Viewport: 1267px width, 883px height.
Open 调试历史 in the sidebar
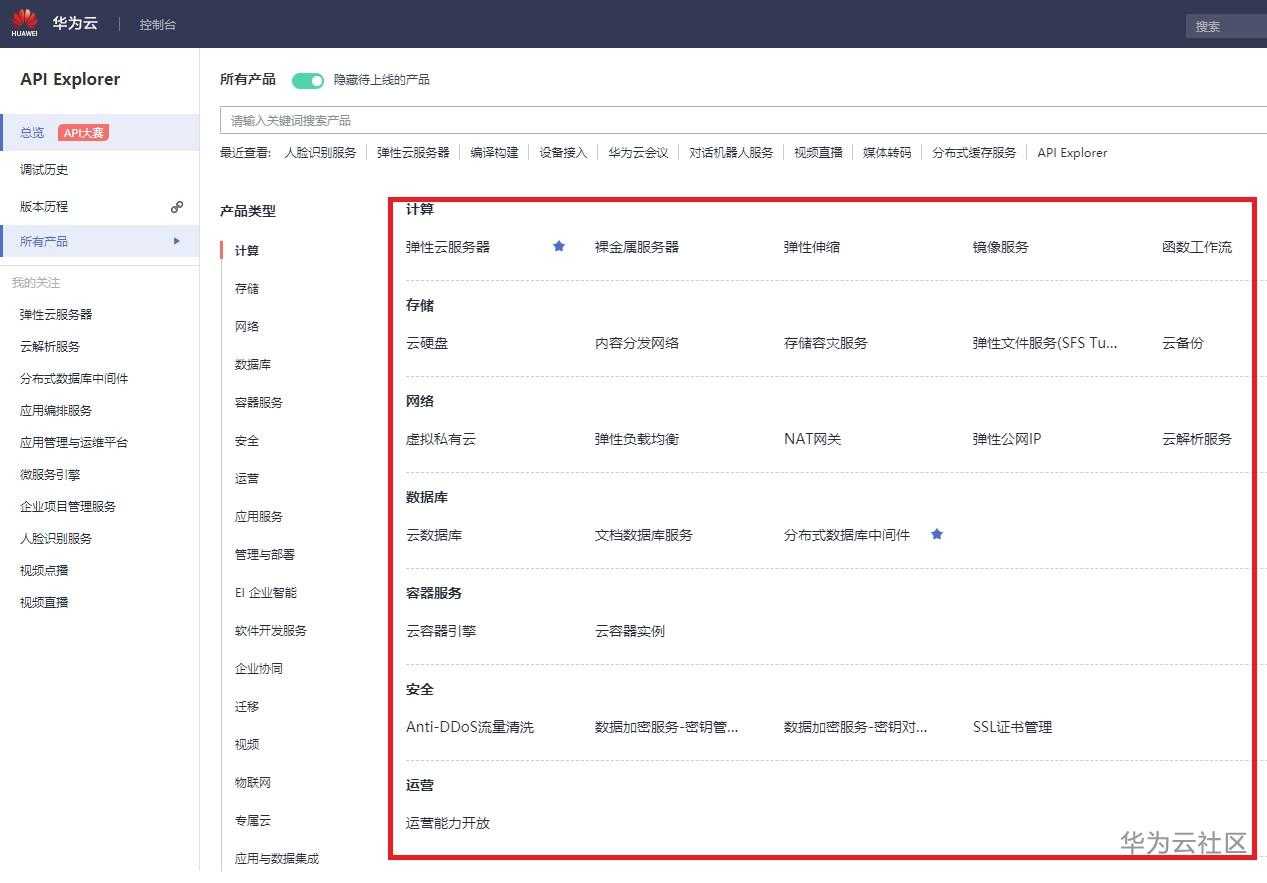[x=44, y=169]
